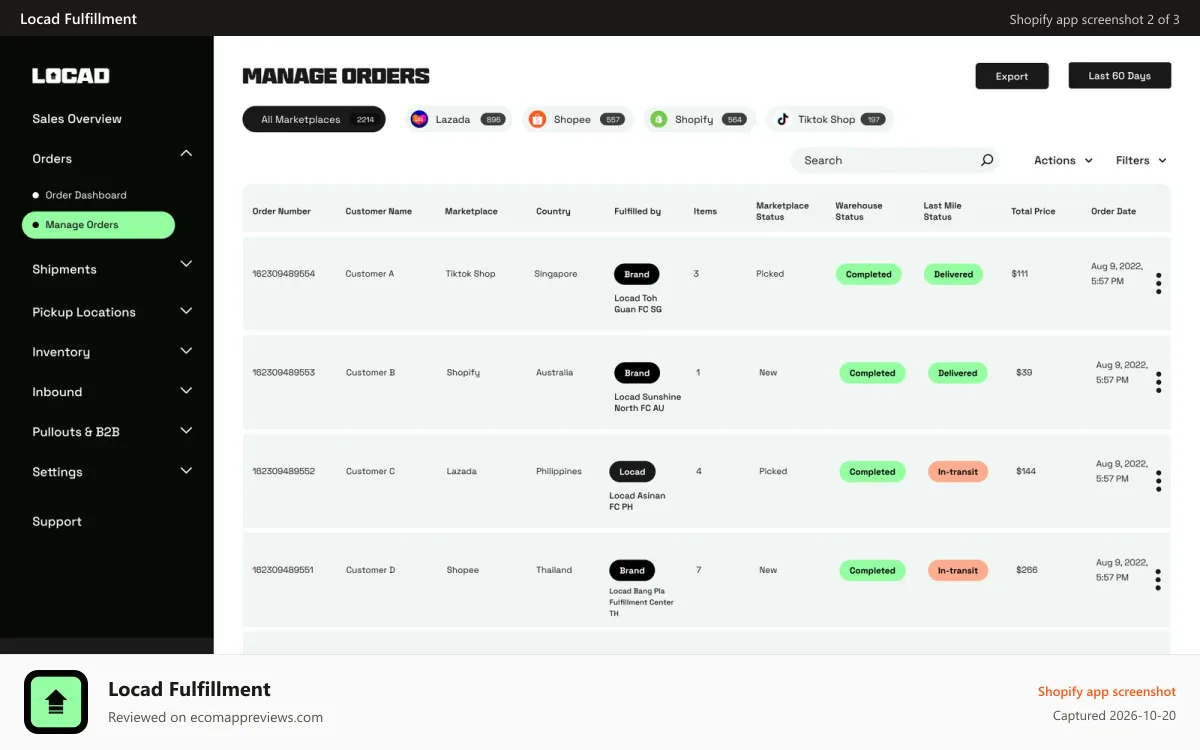Image resolution: width=1200 pixels, height=750 pixels.
Task: Click order number 162309489554
Action: (283, 274)
